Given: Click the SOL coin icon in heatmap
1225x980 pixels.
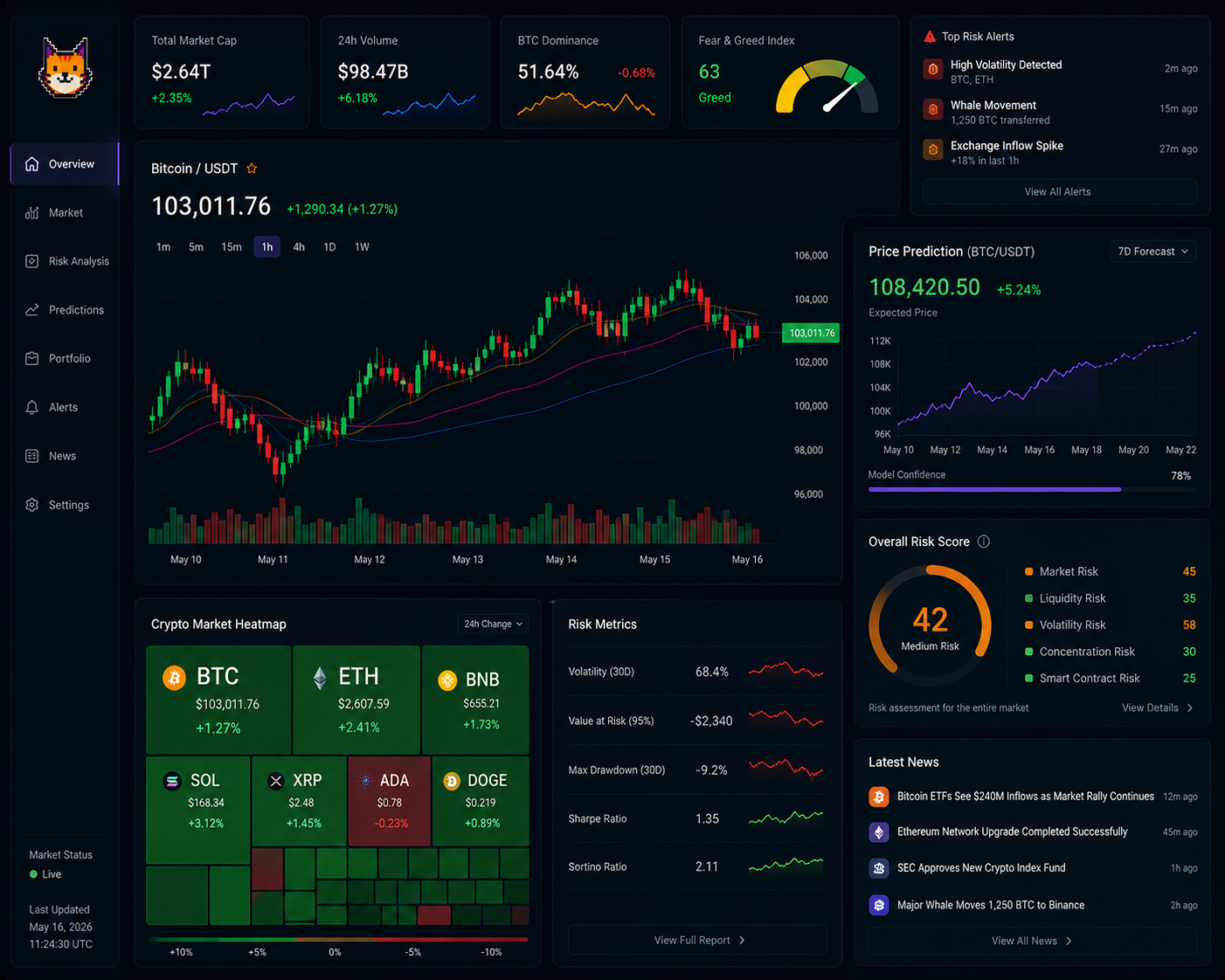Looking at the screenshot, I should click(x=172, y=781).
